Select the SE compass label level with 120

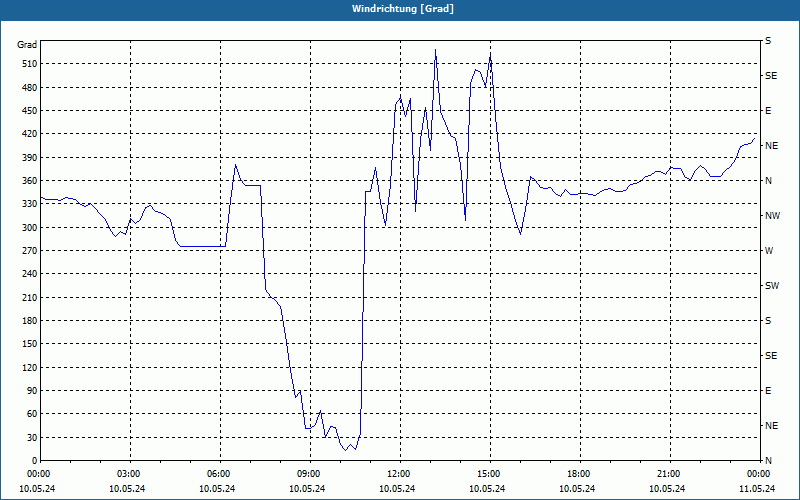point(771,356)
